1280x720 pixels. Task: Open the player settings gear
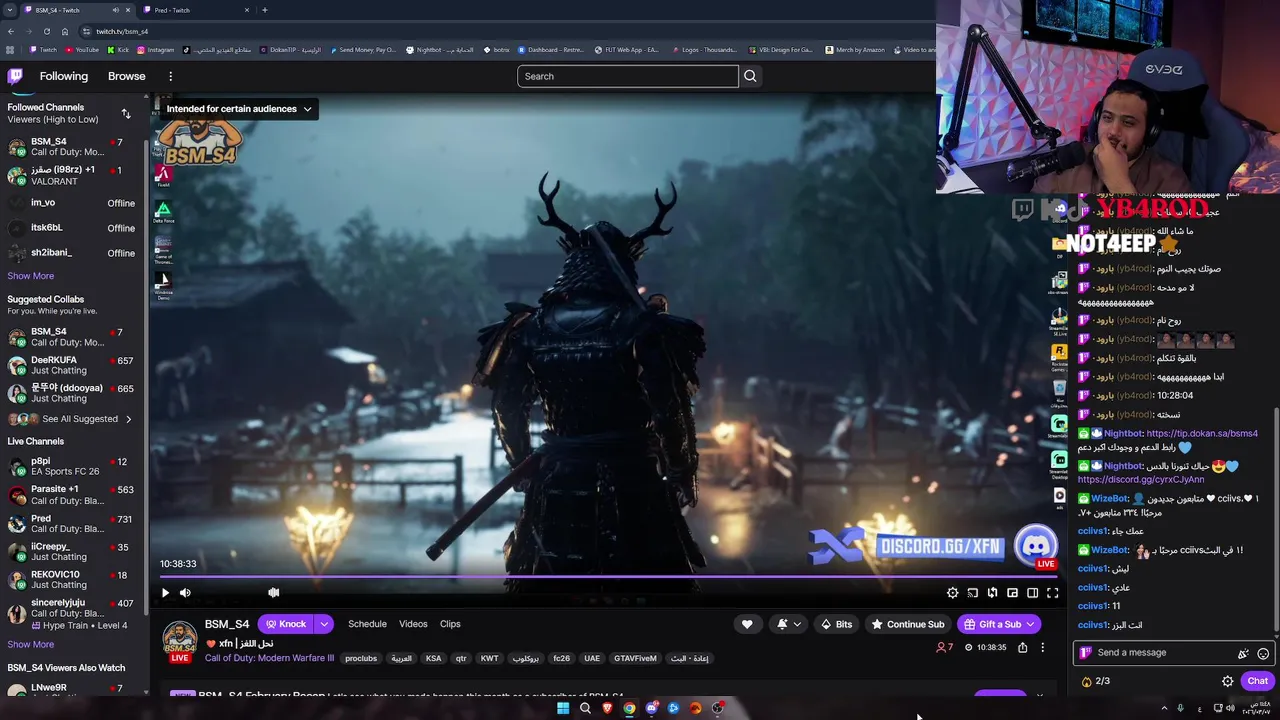[952, 593]
